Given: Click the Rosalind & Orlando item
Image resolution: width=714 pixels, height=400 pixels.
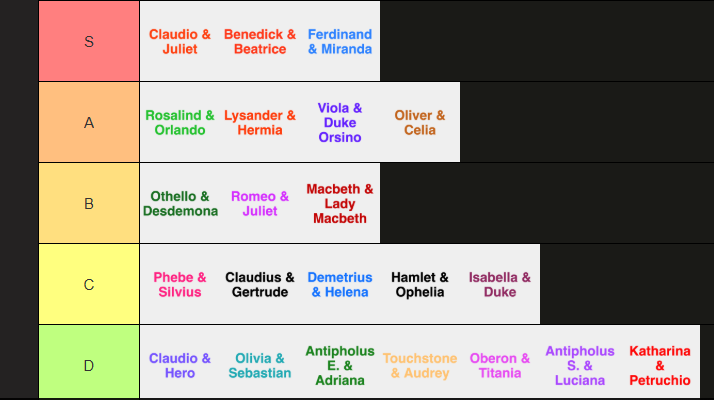Looking at the screenshot, I should (x=180, y=123).
